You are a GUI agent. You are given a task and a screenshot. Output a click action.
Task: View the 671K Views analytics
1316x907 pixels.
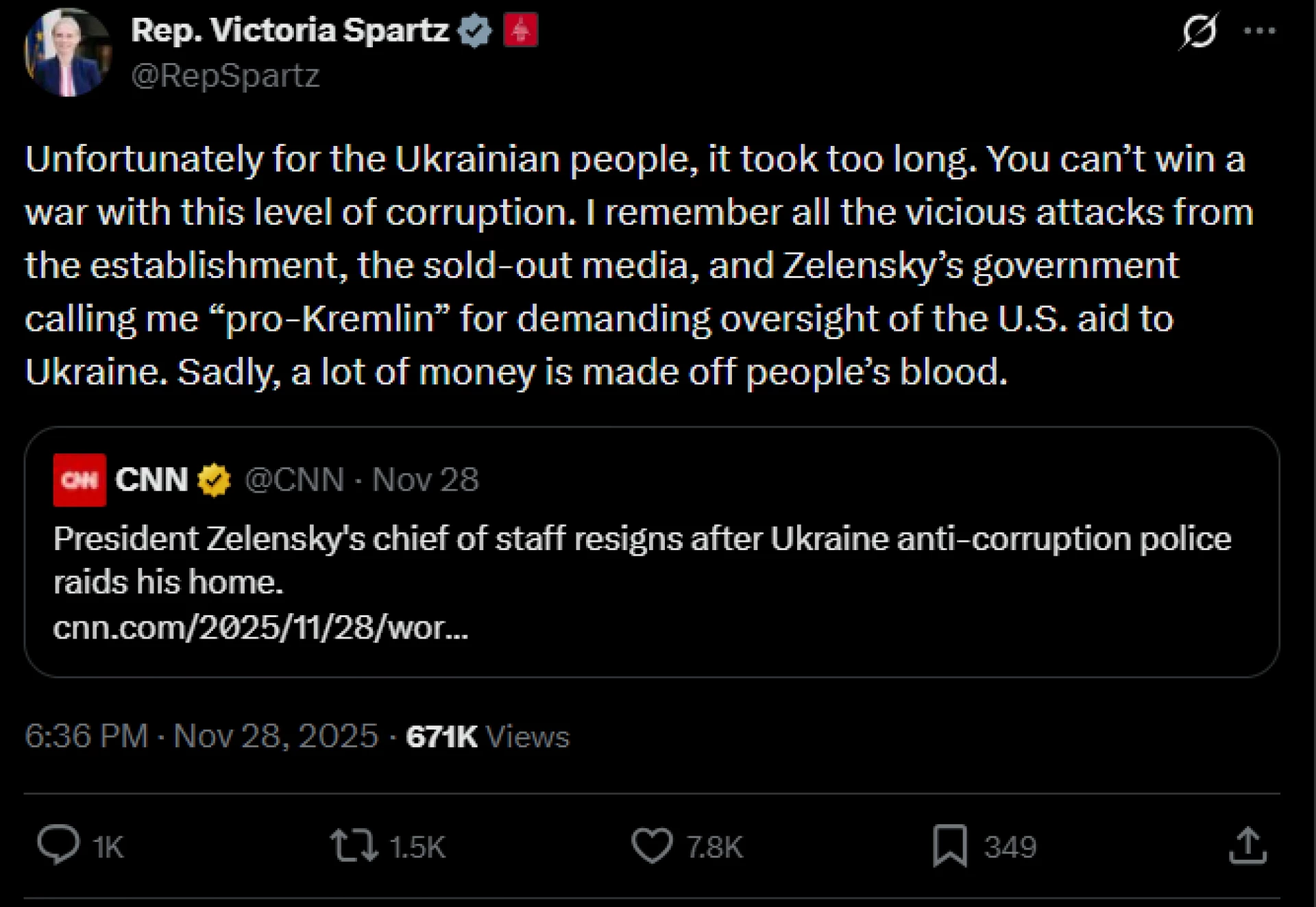click(x=487, y=737)
